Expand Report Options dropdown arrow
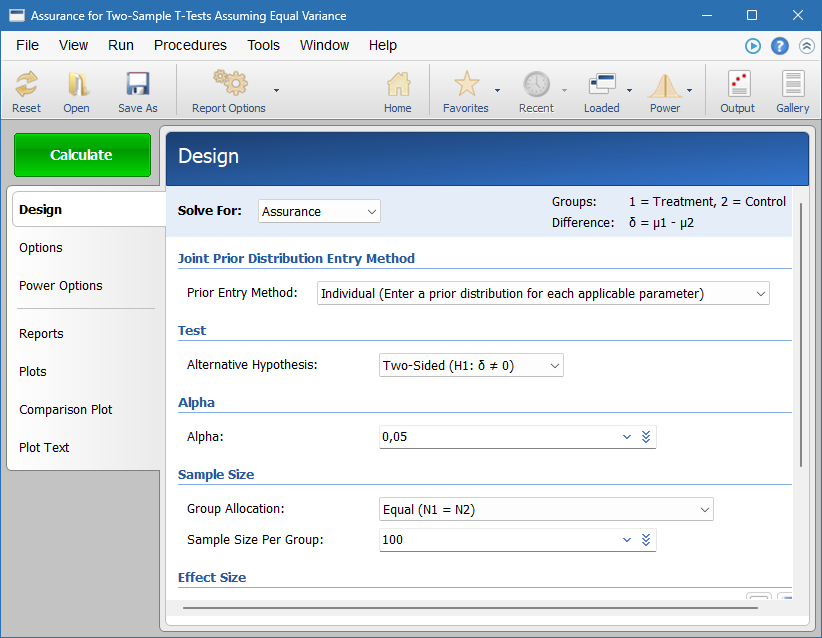822x638 pixels. [x=276, y=91]
